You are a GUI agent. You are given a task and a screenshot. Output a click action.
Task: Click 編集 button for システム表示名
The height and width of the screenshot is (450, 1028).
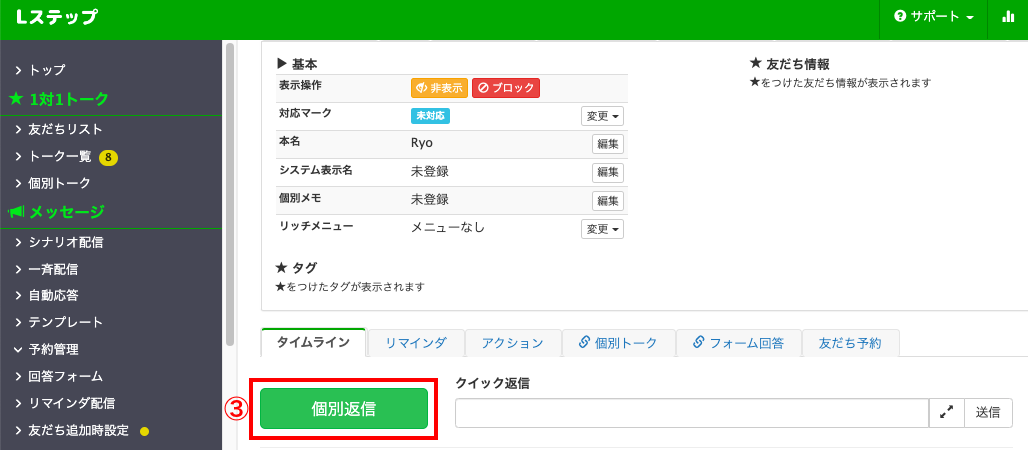[x=608, y=172]
